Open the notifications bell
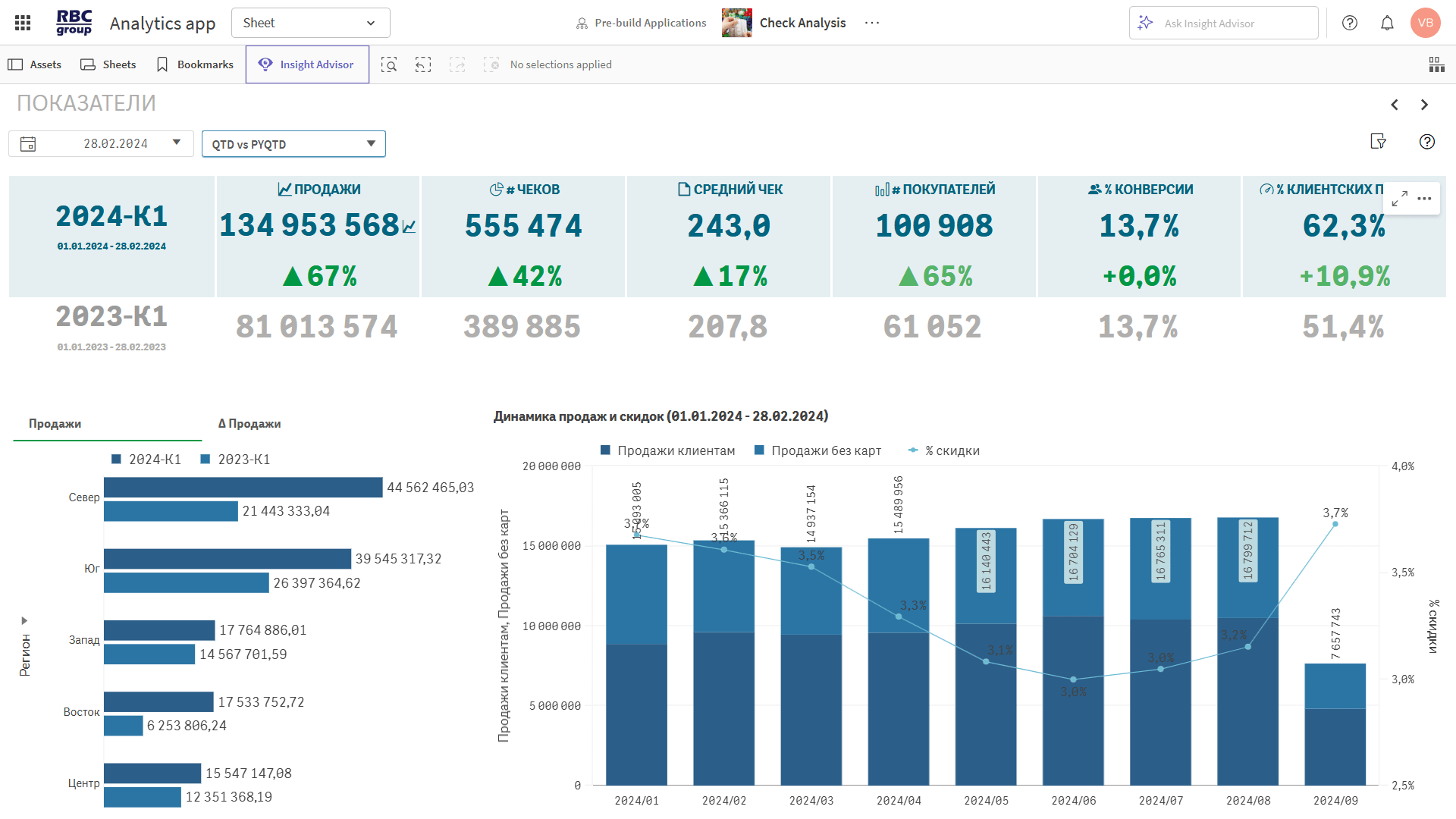 (x=1387, y=23)
